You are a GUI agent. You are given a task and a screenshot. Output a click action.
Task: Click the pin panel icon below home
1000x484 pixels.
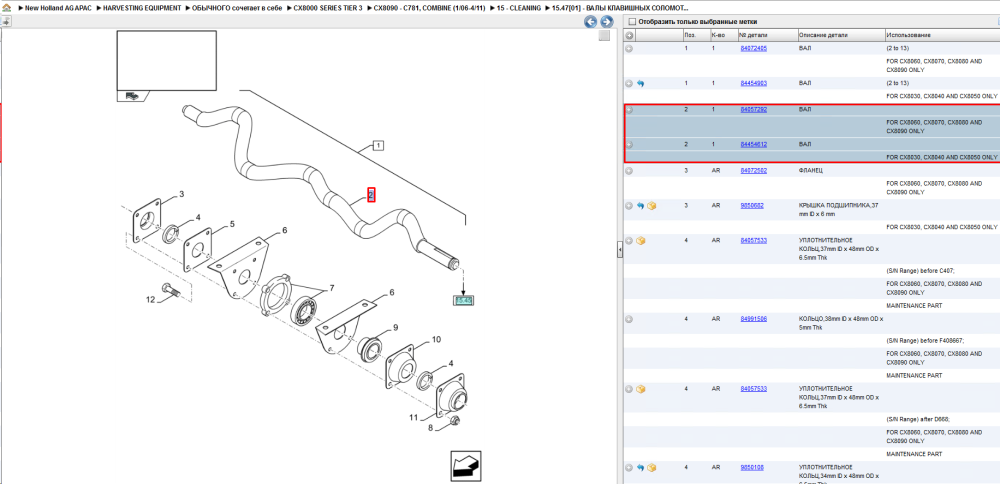tap(6, 21)
